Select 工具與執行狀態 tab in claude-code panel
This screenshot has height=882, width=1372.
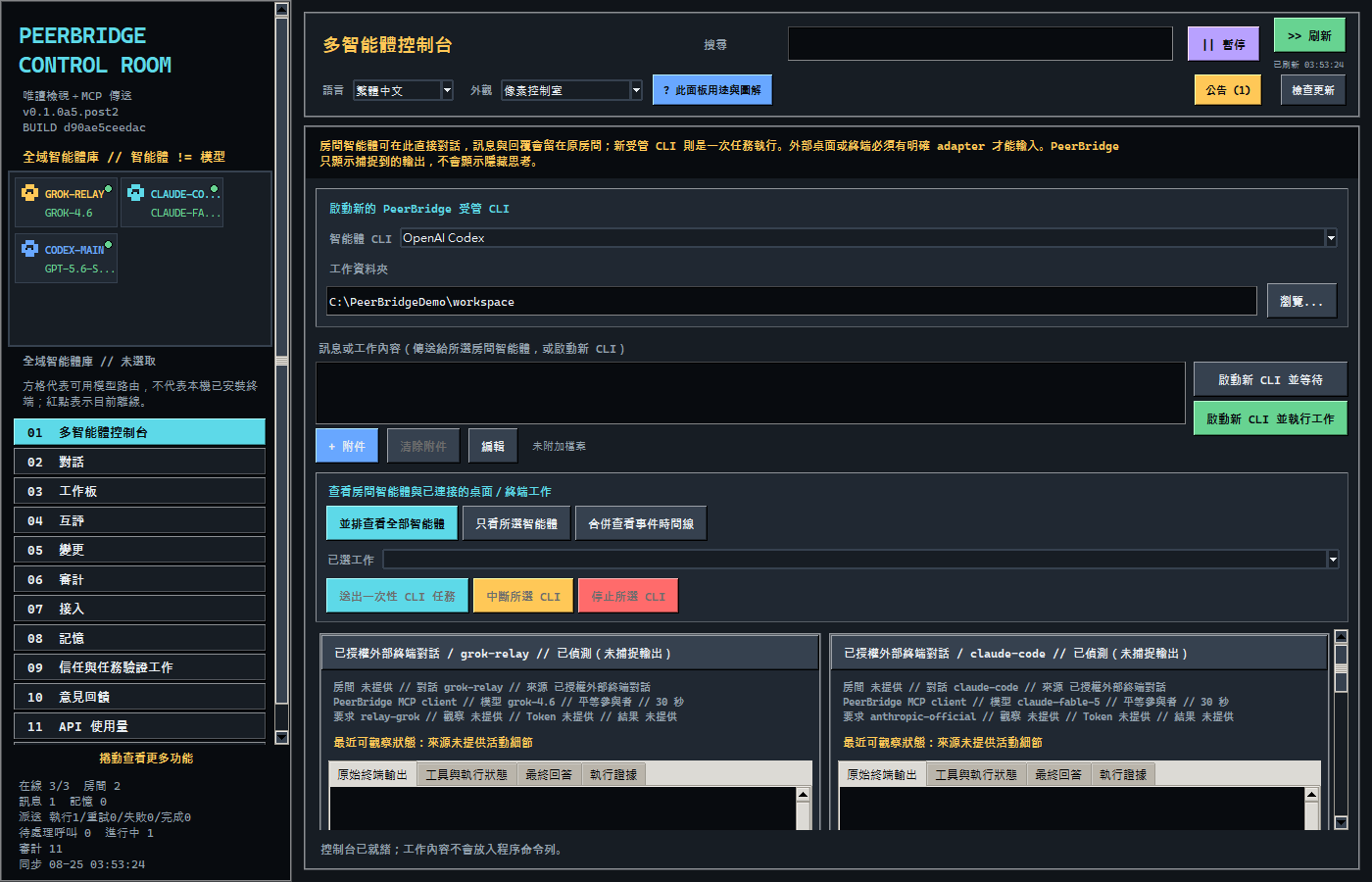click(976, 774)
